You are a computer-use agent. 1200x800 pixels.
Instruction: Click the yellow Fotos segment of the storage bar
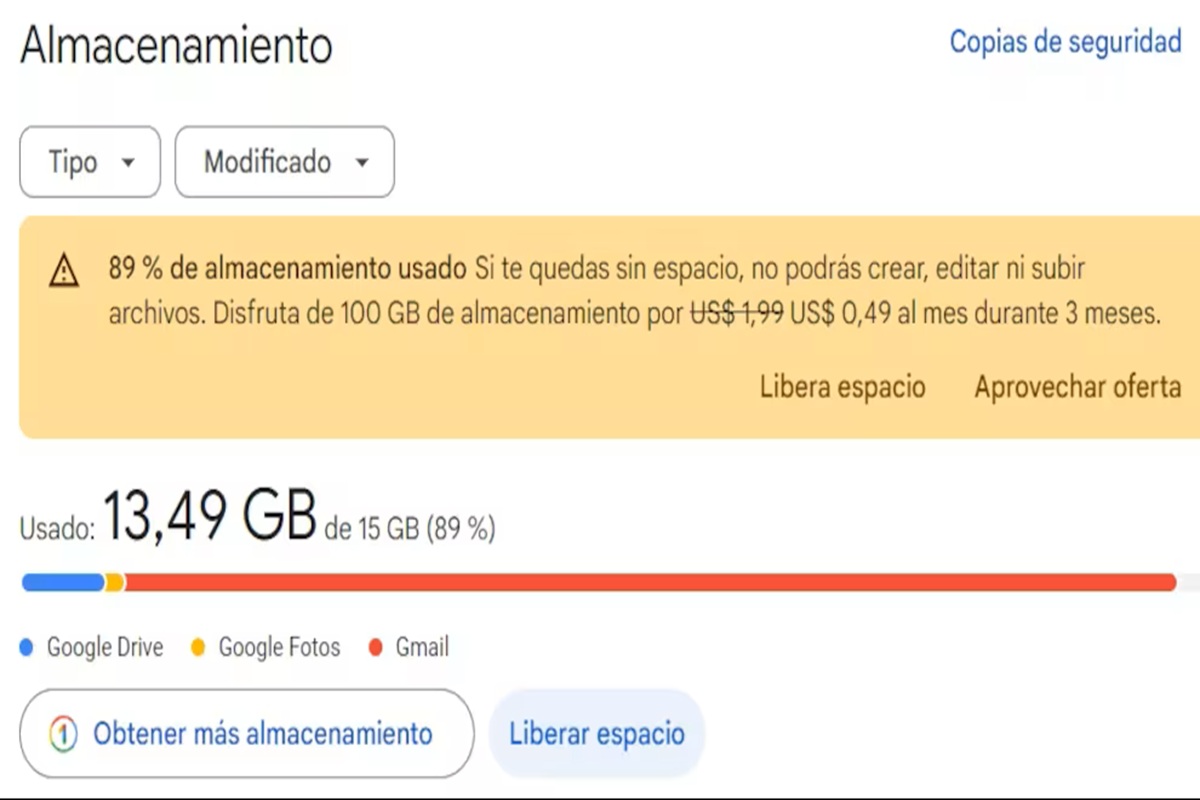pyautogui.click(x=115, y=582)
